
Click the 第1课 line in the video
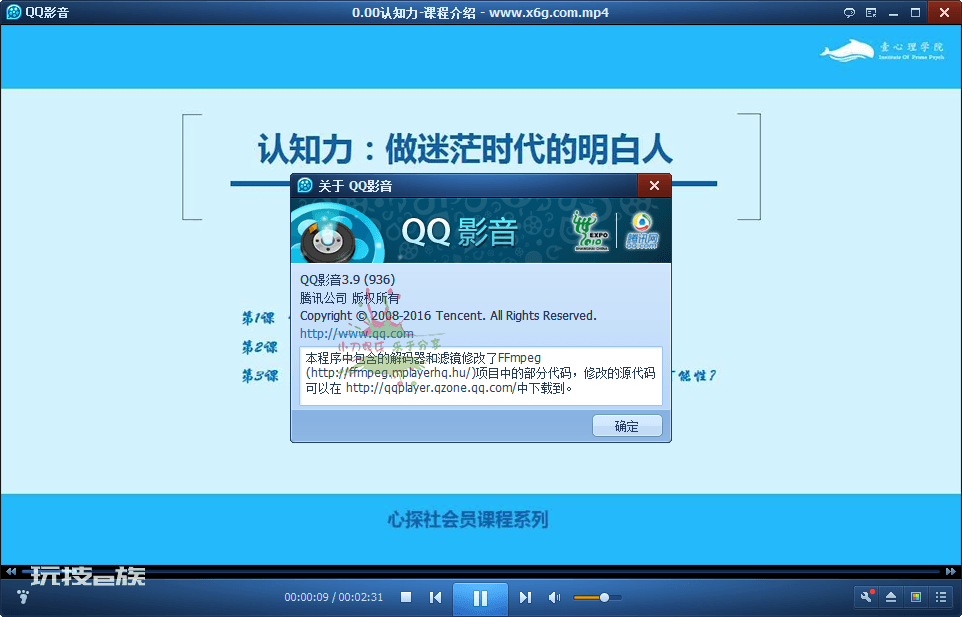258,318
